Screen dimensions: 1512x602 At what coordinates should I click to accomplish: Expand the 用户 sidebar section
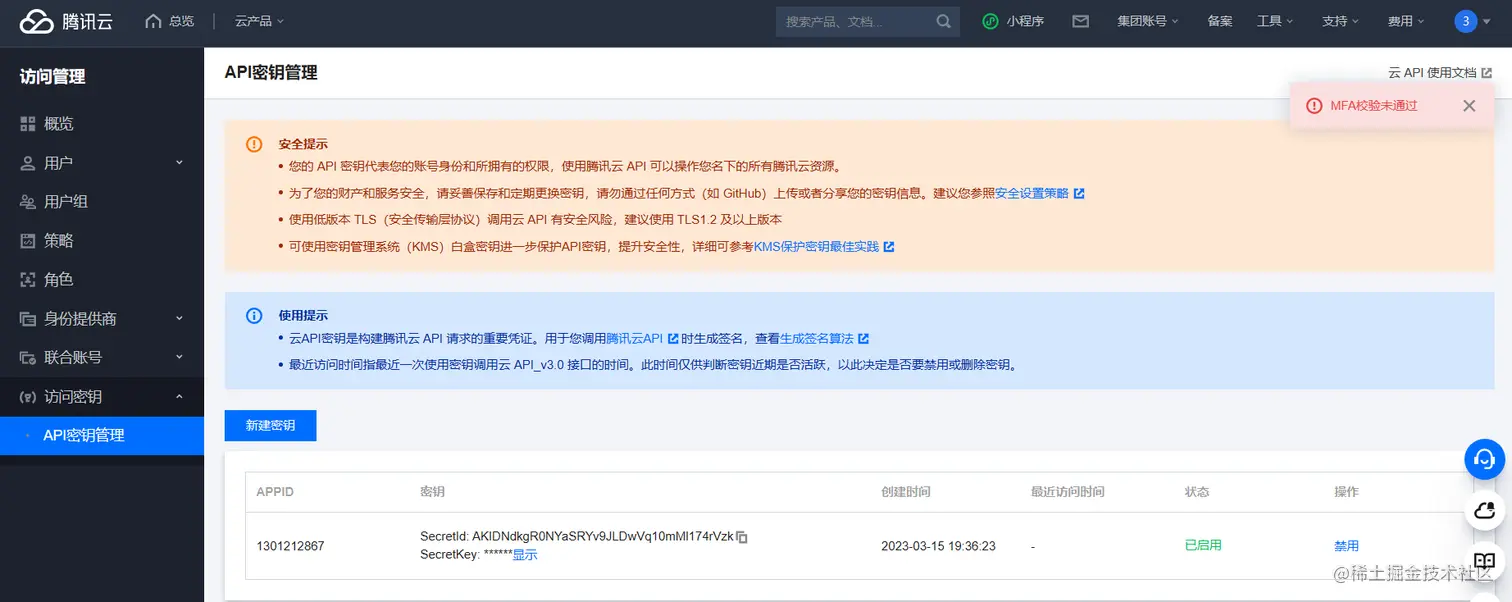tap(102, 163)
